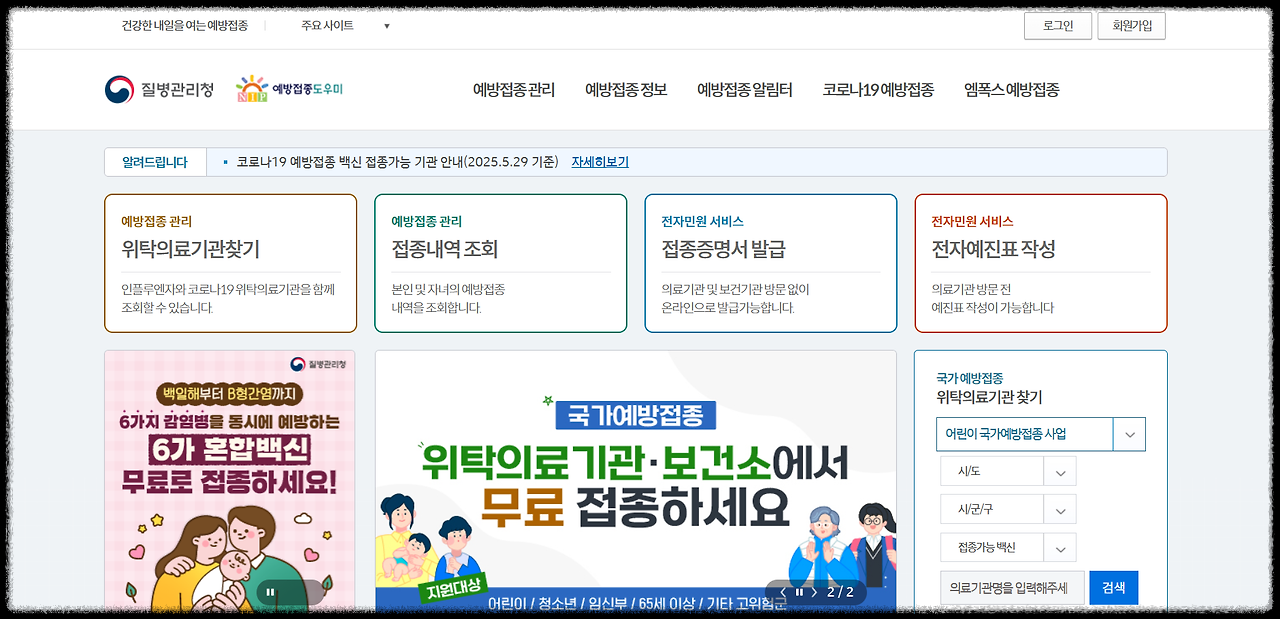Open the 예방접종관리 menu
The height and width of the screenshot is (619, 1280).
tap(515, 89)
